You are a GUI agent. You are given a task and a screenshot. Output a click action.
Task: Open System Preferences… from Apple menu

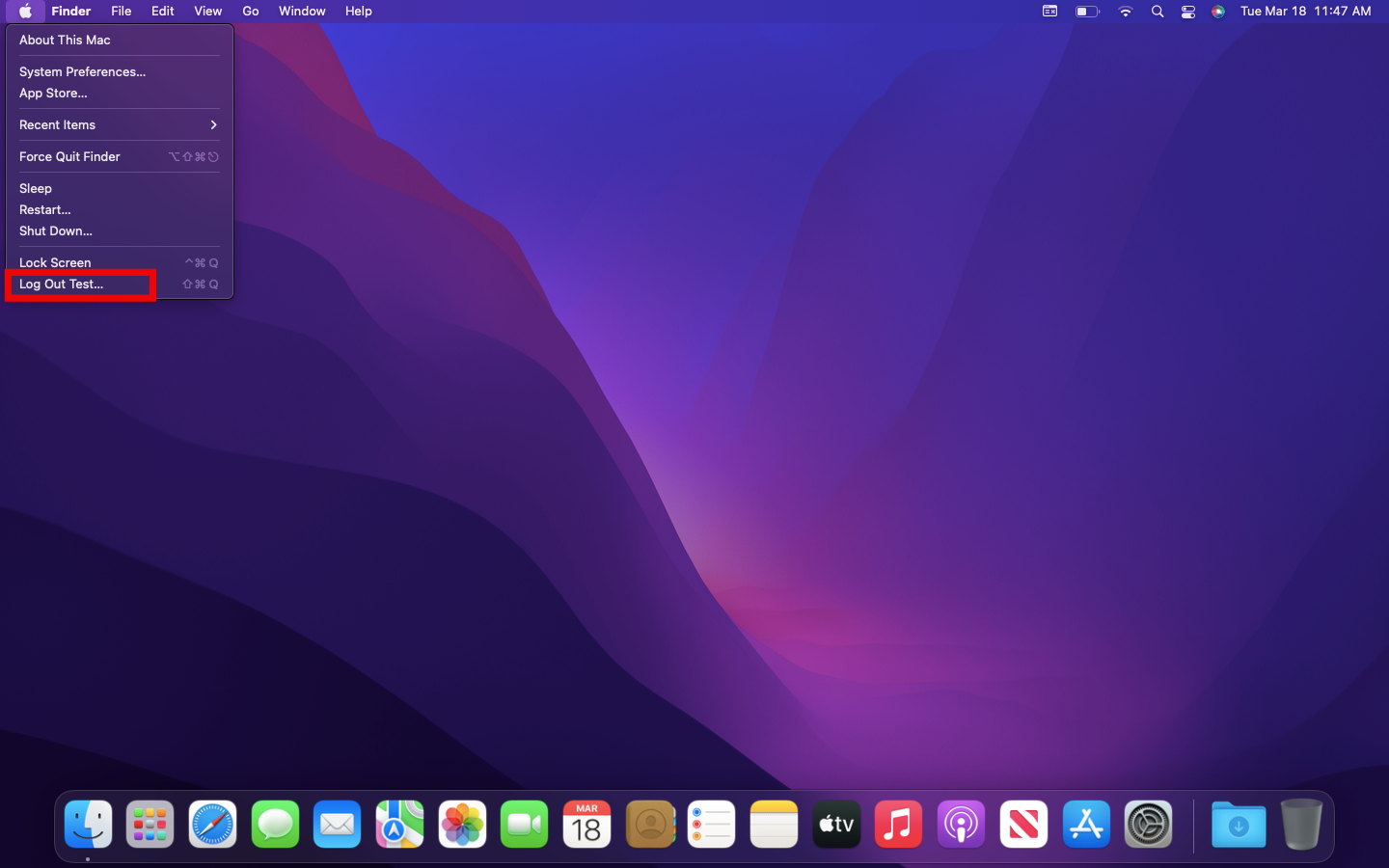coord(120,72)
